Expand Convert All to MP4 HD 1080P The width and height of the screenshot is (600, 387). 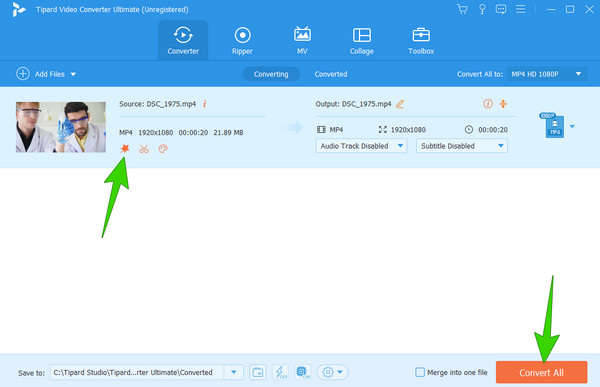click(x=546, y=74)
